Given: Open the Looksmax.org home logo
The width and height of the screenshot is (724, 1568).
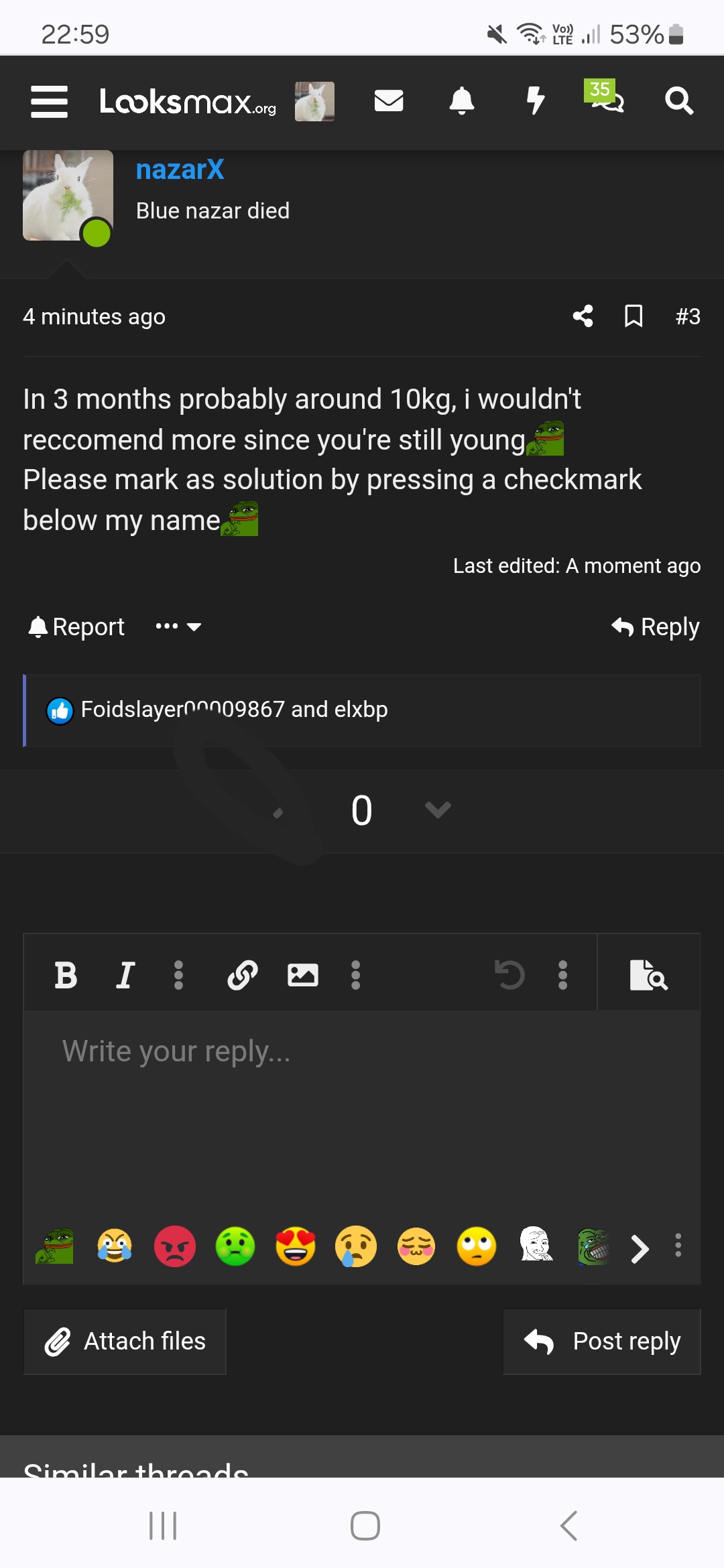Looking at the screenshot, I should pyautogui.click(x=188, y=102).
